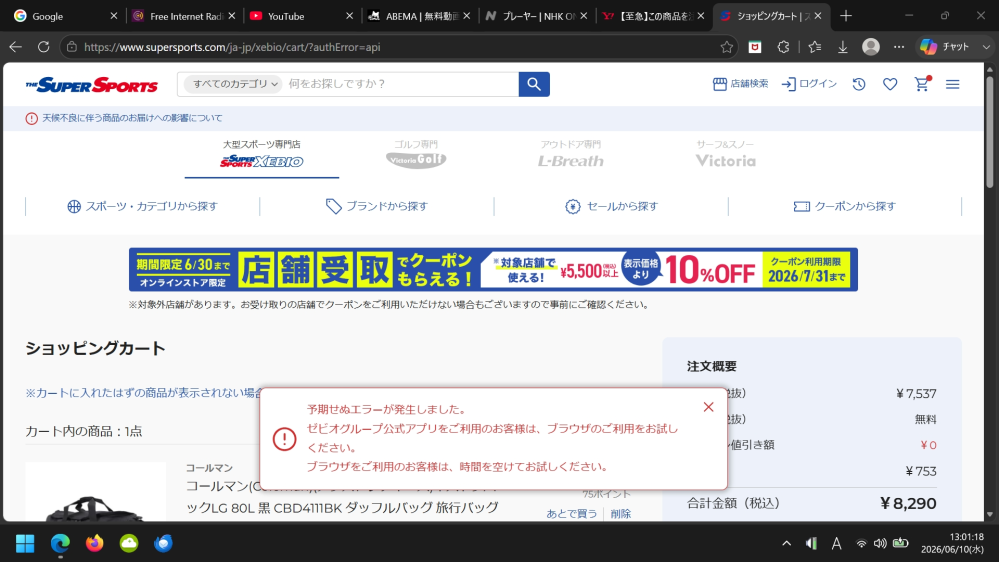Switch to the YouTube tab
Viewport: 999px width, 562px height.
point(299,16)
